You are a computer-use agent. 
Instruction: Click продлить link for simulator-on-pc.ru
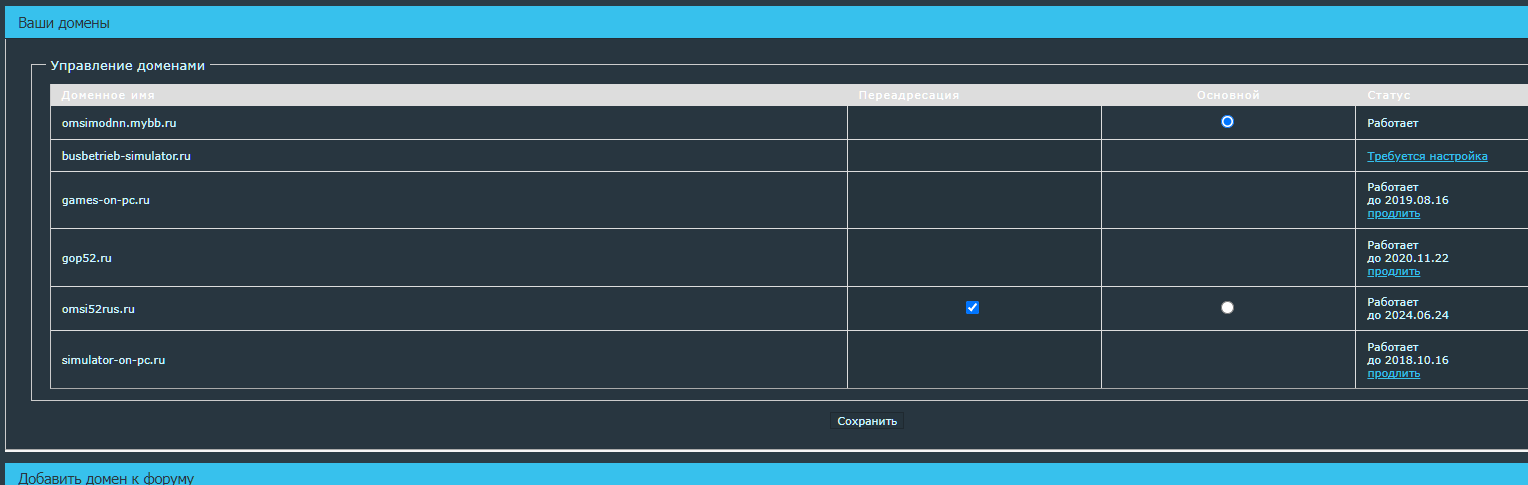point(1393,373)
